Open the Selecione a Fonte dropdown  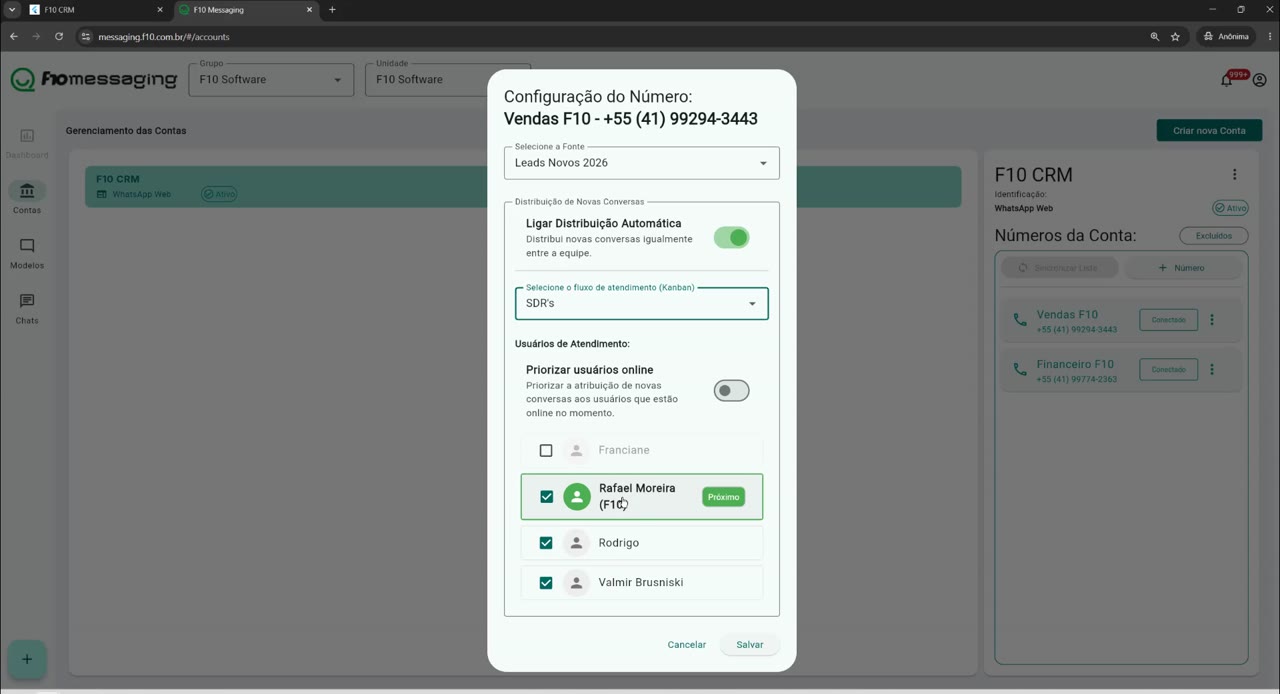pyautogui.click(x=642, y=163)
